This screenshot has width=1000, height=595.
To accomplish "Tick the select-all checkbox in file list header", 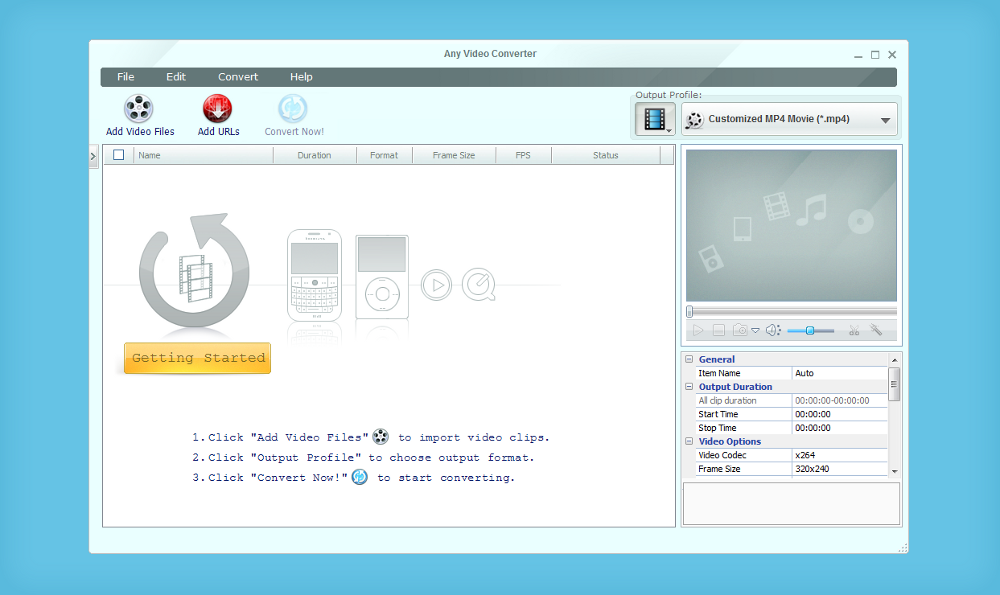I will [119, 155].
